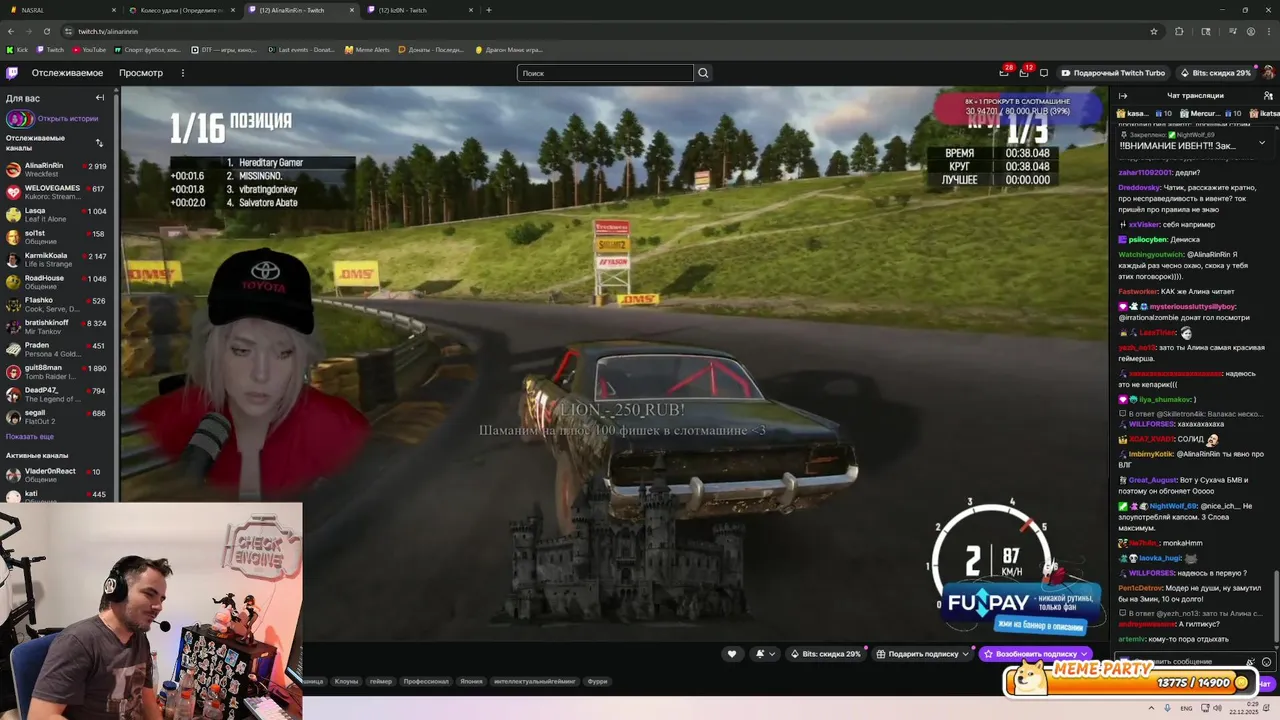Screen dimensions: 1280x720
Task: Open the Prime loot icon with 12 badge
Action: [1024, 72]
